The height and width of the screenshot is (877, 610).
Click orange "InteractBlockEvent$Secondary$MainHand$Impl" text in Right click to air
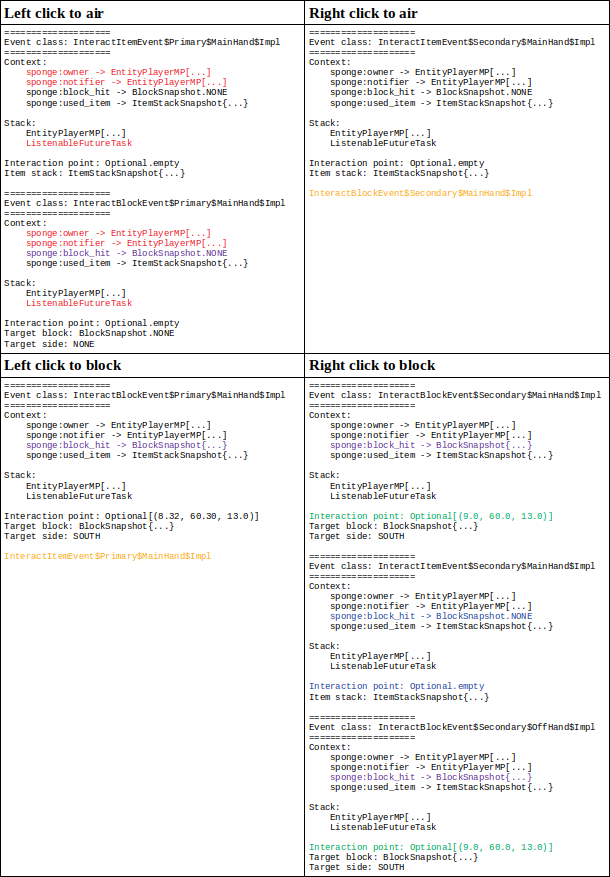(420, 193)
